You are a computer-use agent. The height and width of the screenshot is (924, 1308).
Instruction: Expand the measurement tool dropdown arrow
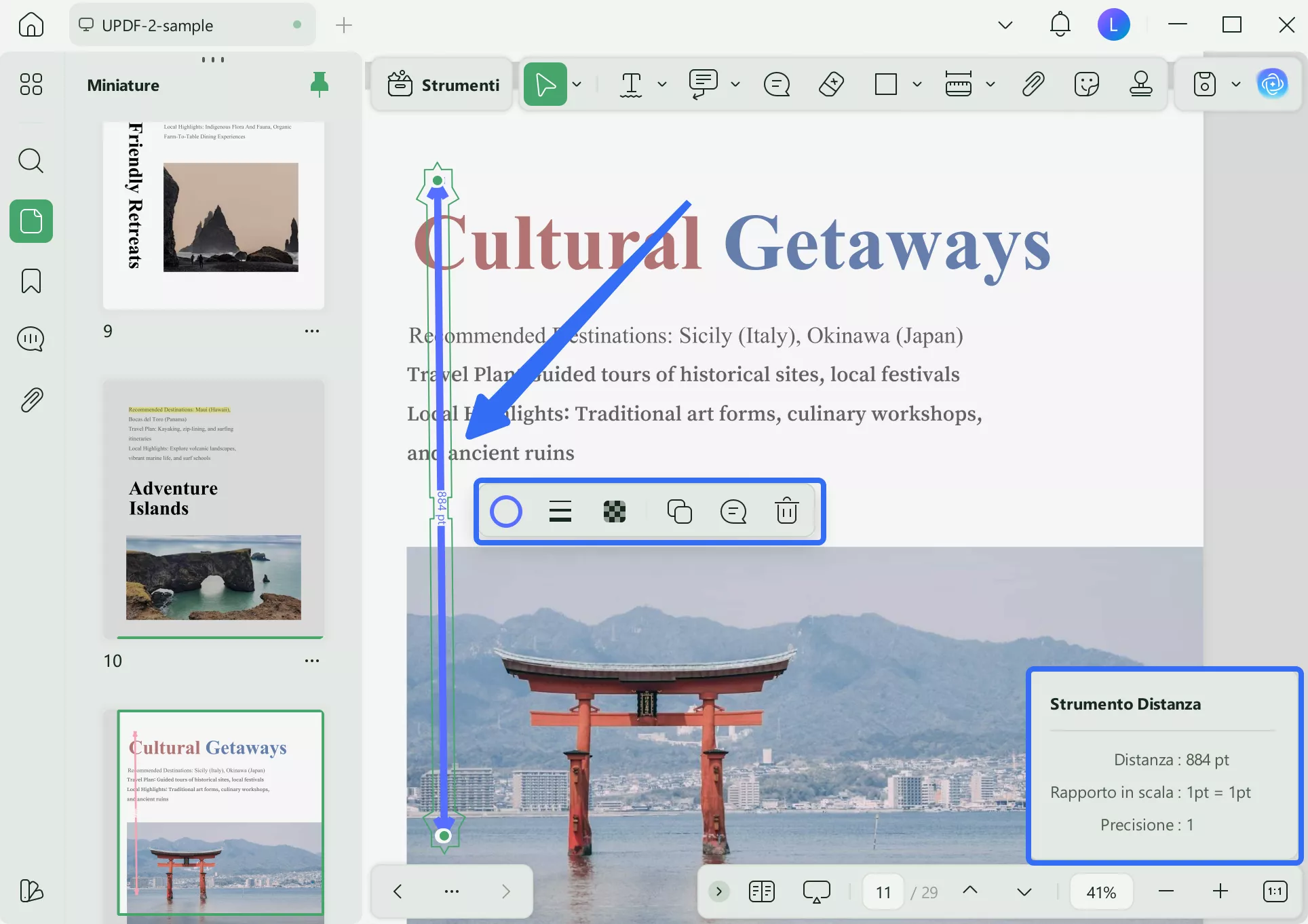coord(990,85)
